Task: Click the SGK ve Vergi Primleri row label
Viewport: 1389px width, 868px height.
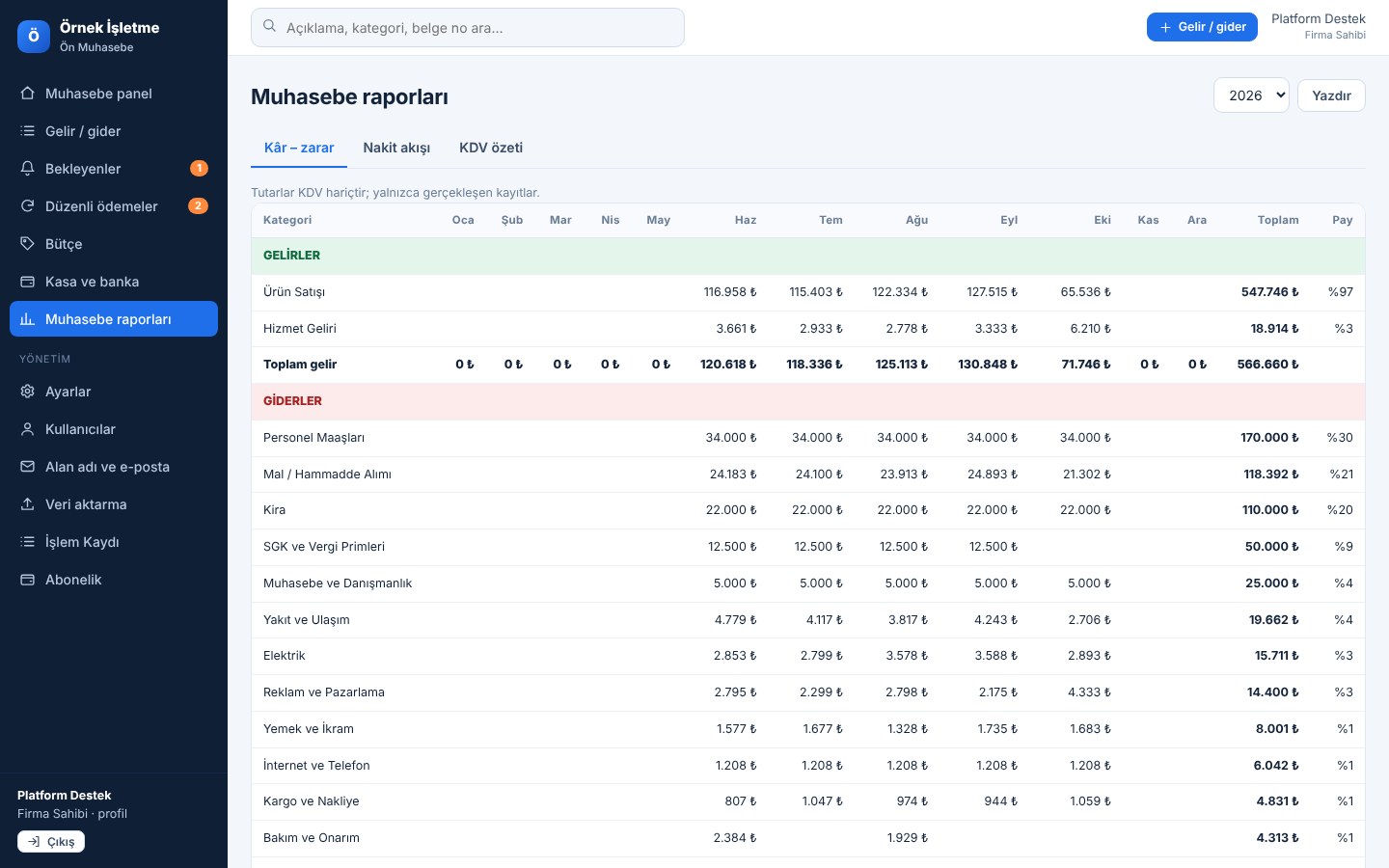Action: [x=324, y=547]
